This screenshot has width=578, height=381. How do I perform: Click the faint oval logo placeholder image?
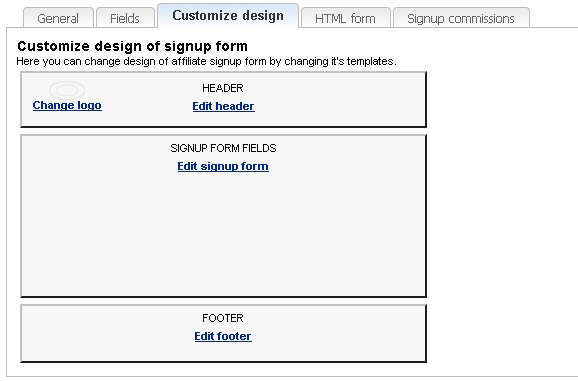(x=67, y=90)
